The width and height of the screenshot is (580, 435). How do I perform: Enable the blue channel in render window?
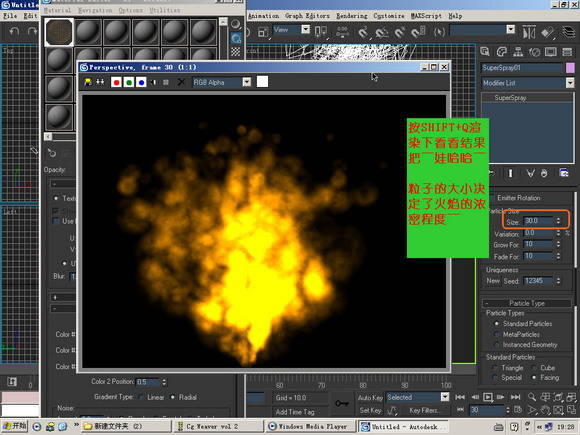point(141,82)
